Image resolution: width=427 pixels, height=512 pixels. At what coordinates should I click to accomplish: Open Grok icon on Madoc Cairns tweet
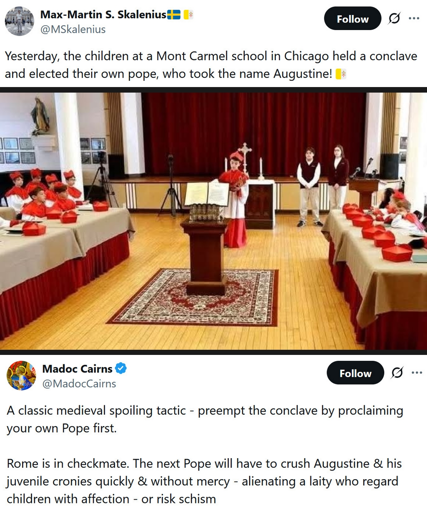(x=397, y=372)
